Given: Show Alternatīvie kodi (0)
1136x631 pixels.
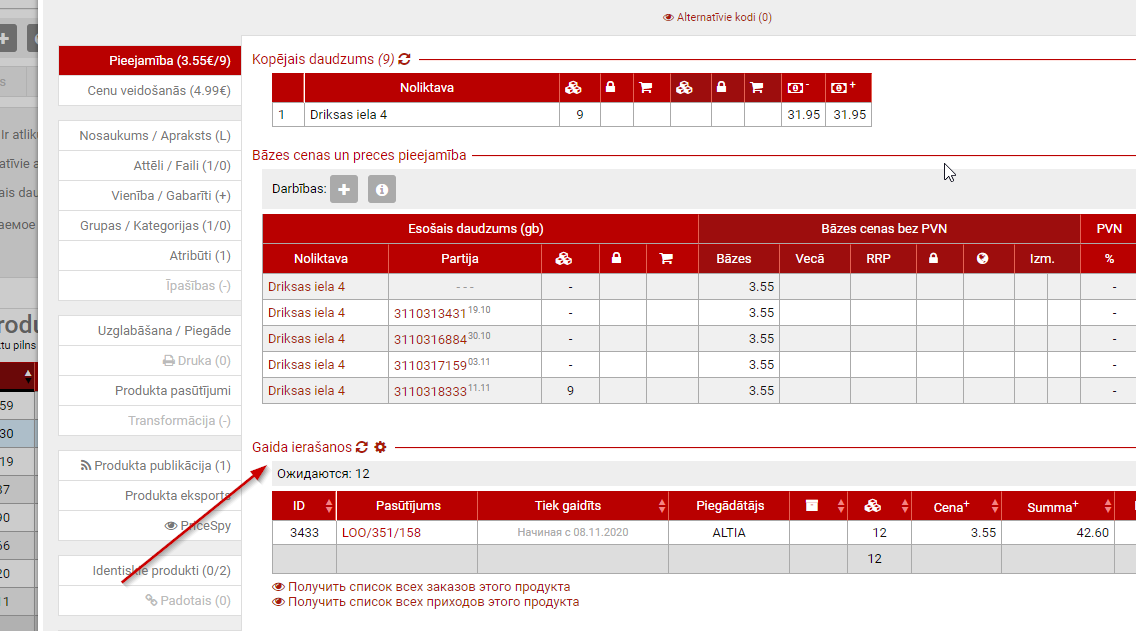Looking at the screenshot, I should 717,17.
